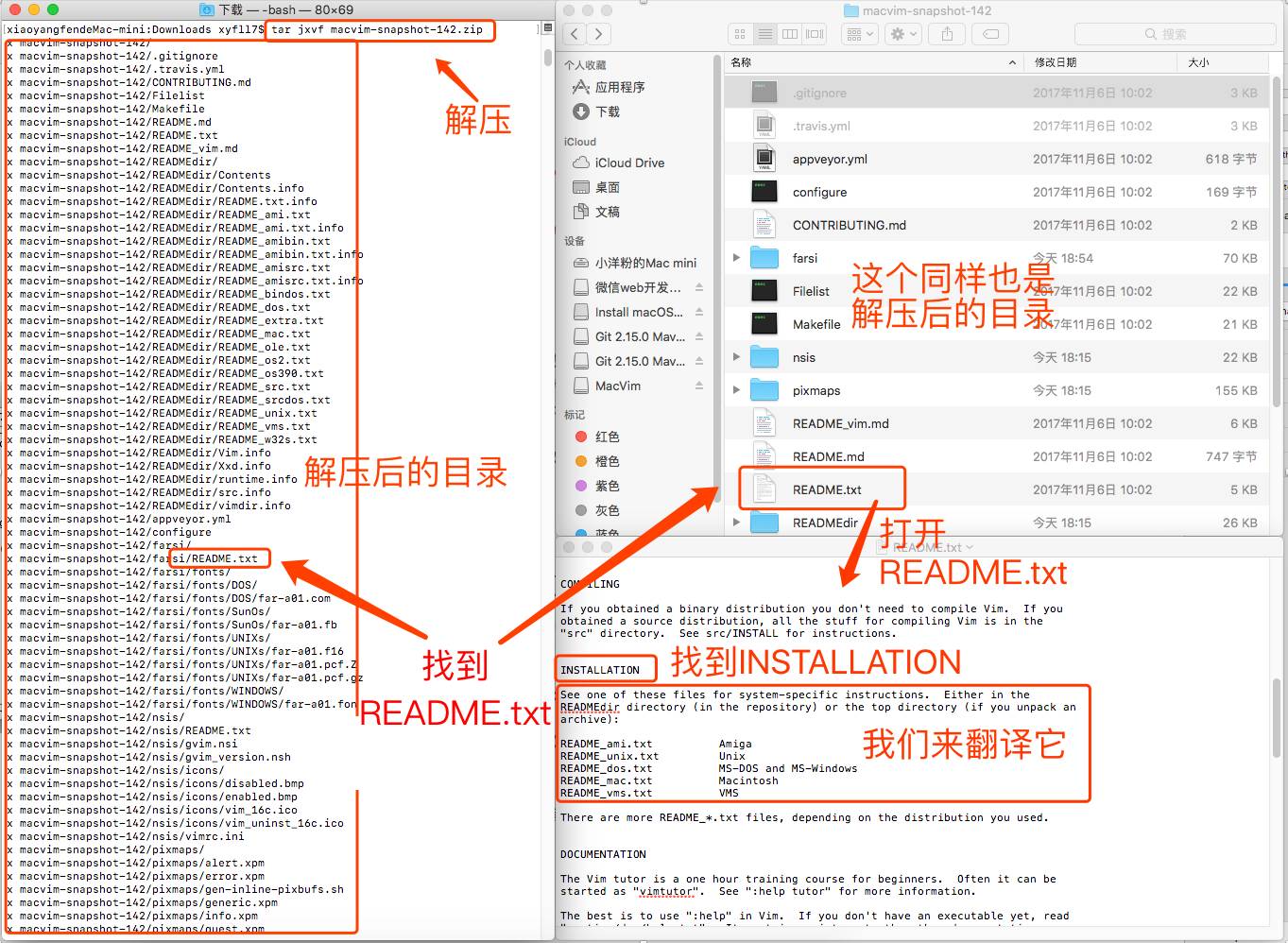Open README.txt title dropdown in editor
This screenshot has width=1288, height=943.
click(x=969, y=547)
